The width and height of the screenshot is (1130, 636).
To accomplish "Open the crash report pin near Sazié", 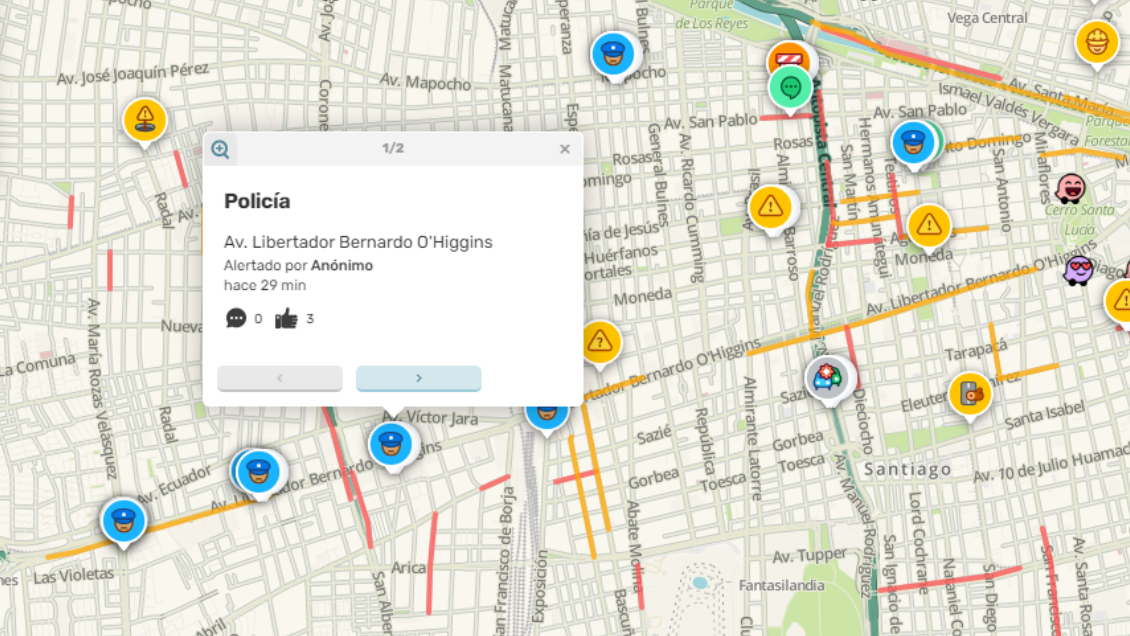I will [x=828, y=376].
